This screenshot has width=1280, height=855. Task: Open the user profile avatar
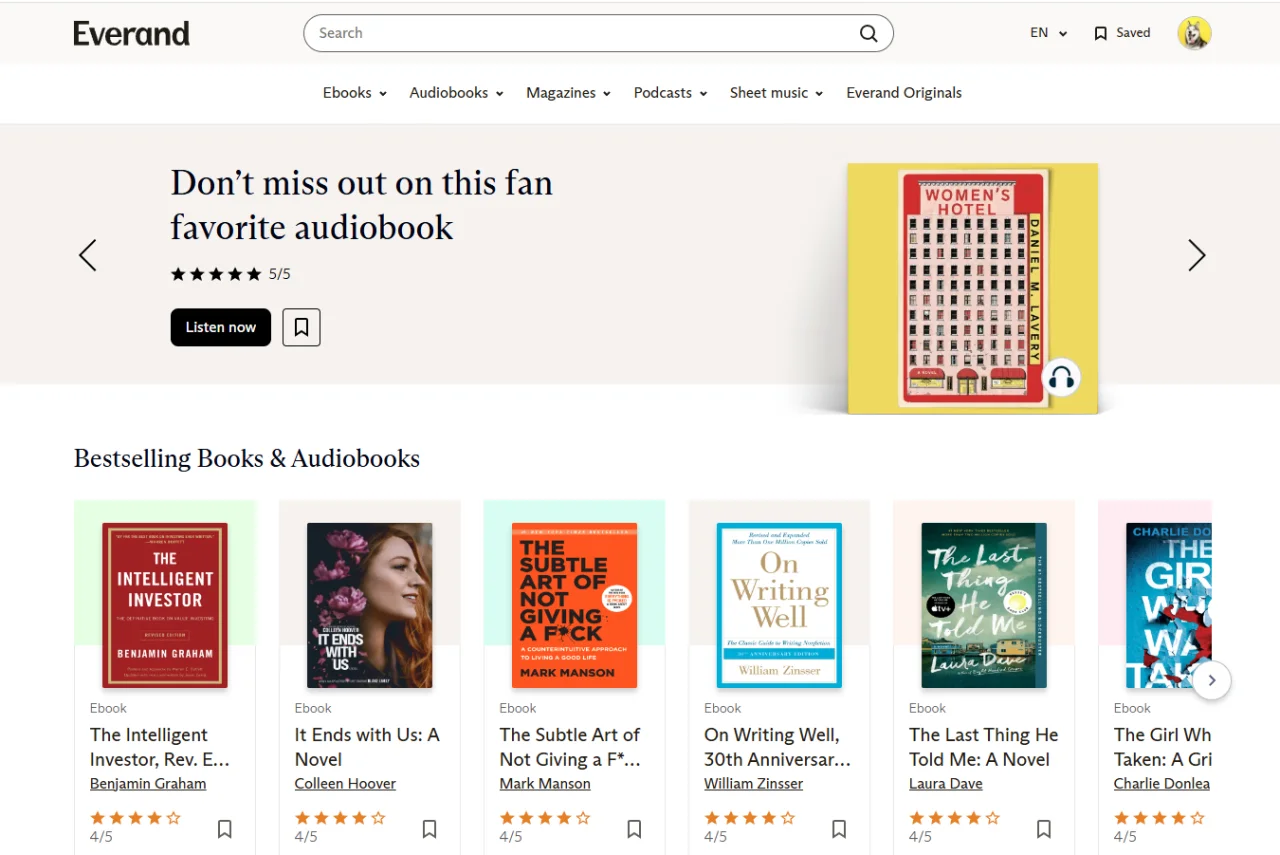click(1194, 33)
